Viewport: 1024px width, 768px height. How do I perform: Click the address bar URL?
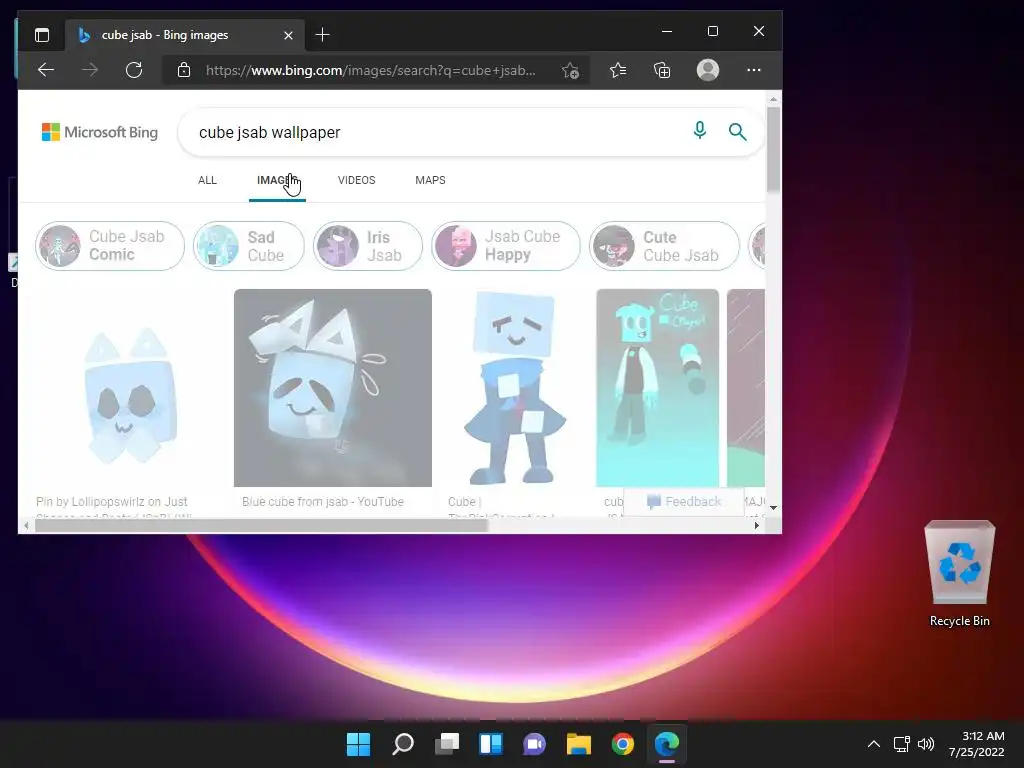point(371,71)
